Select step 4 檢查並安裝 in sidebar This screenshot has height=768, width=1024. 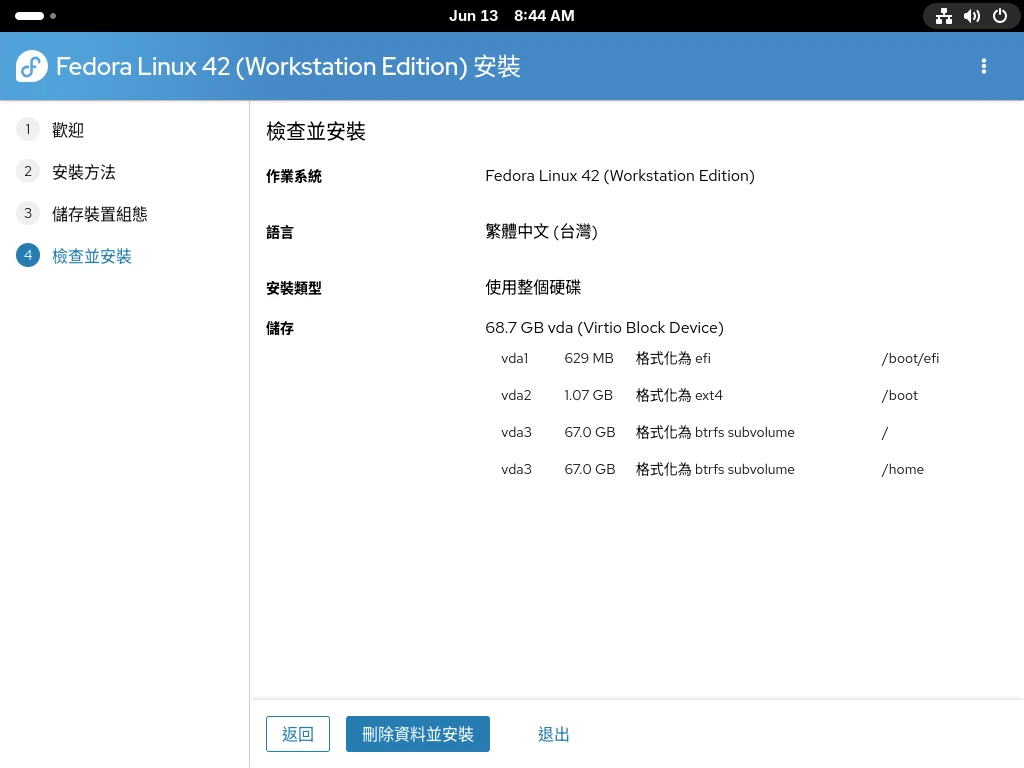(92, 256)
